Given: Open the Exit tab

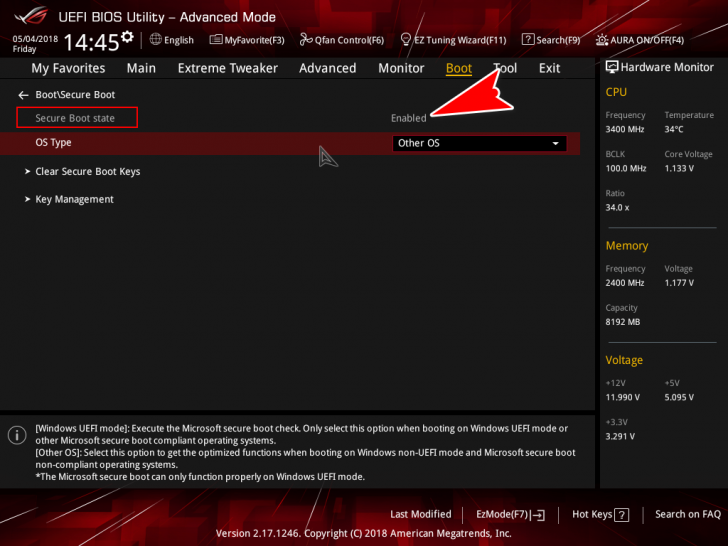Looking at the screenshot, I should click(x=549, y=68).
